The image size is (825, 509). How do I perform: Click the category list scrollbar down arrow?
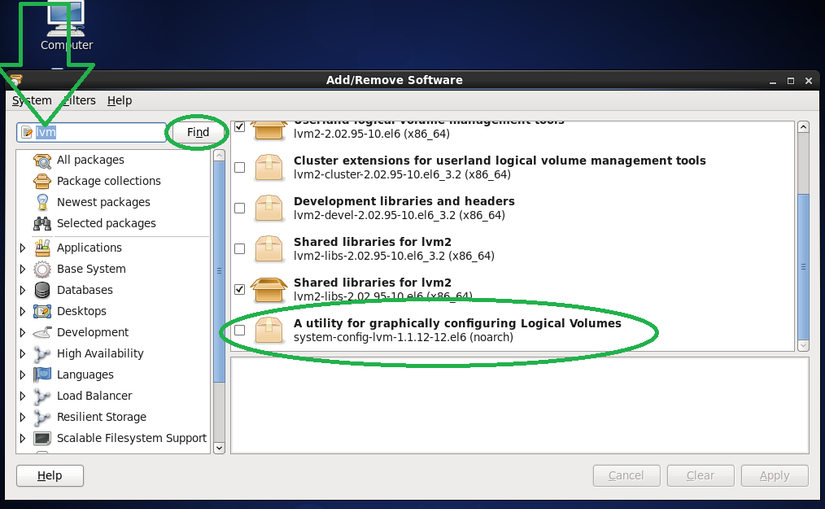(219, 448)
